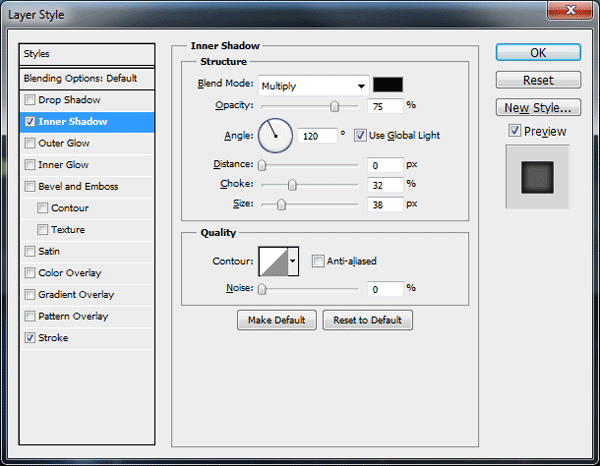Click the Size slider handle

(281, 205)
